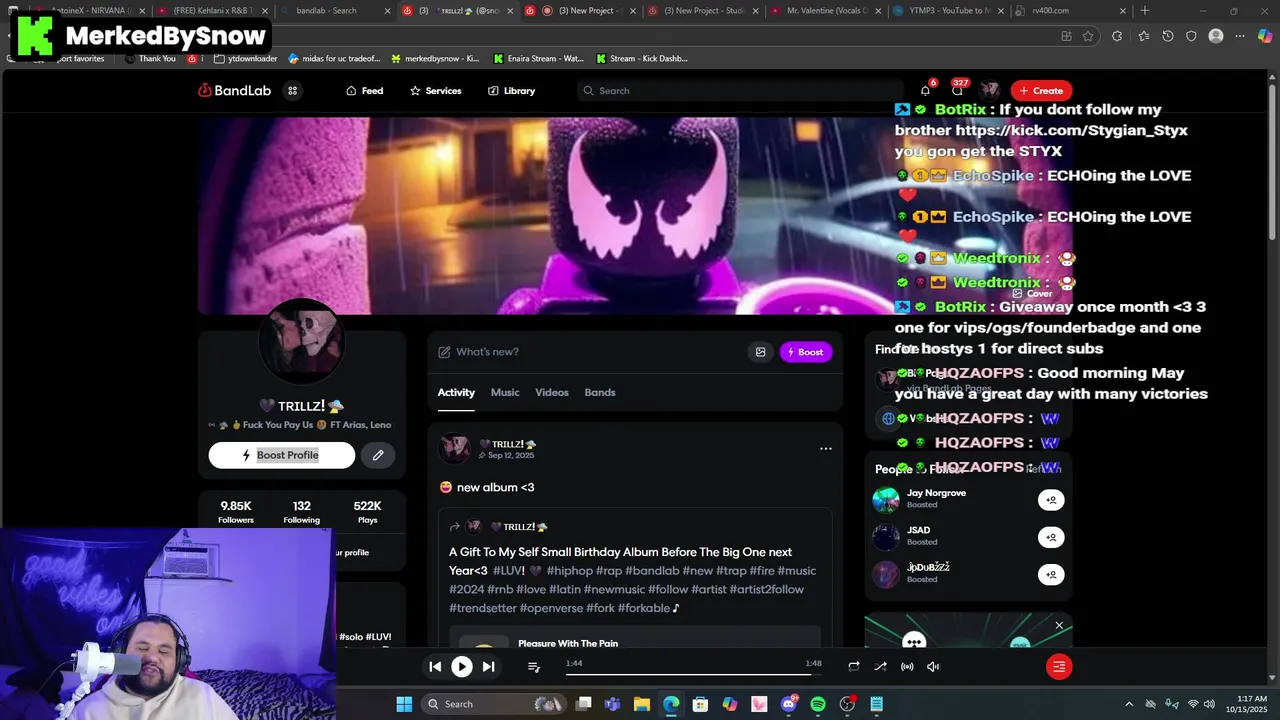Open the player queue playlist icon

click(534, 667)
